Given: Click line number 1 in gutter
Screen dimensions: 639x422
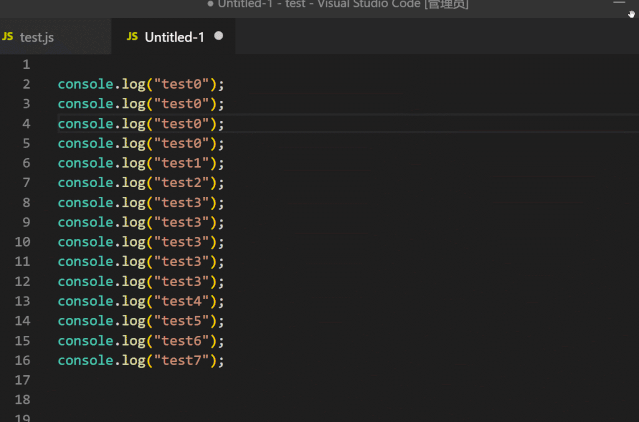Looking at the screenshot, I should (x=26, y=64).
